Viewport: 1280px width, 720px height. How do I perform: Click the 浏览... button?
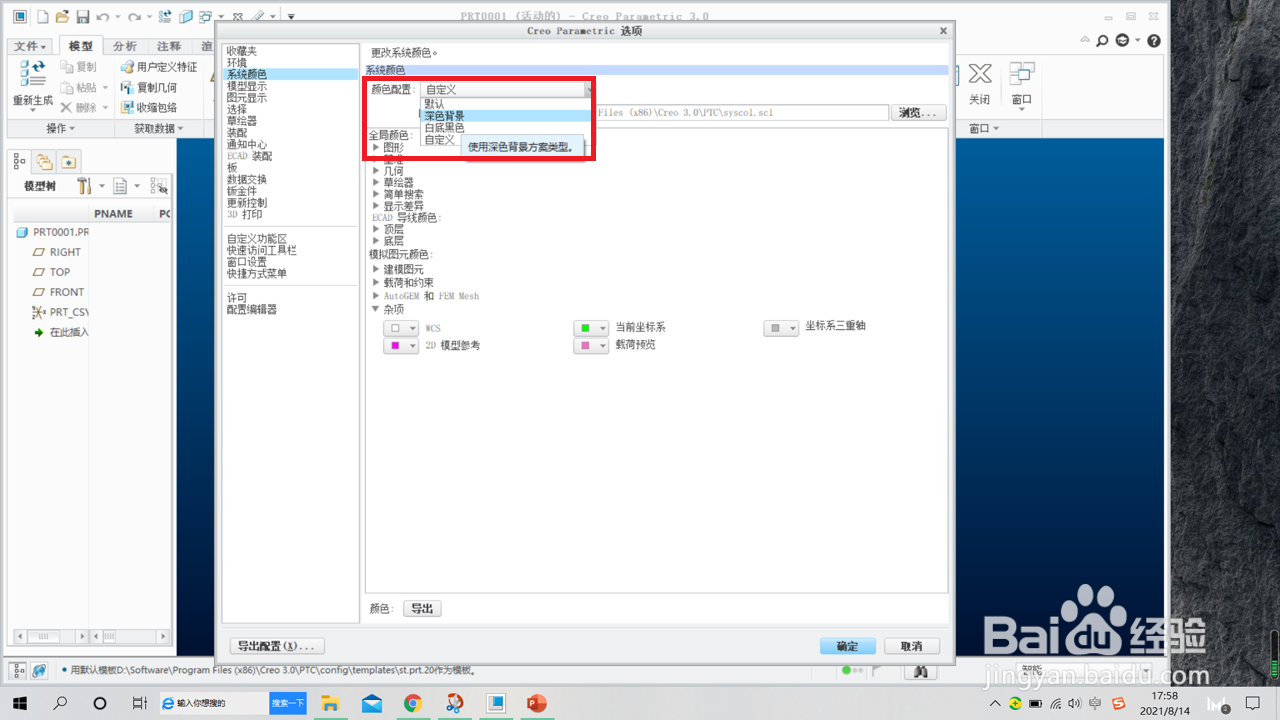tap(918, 113)
